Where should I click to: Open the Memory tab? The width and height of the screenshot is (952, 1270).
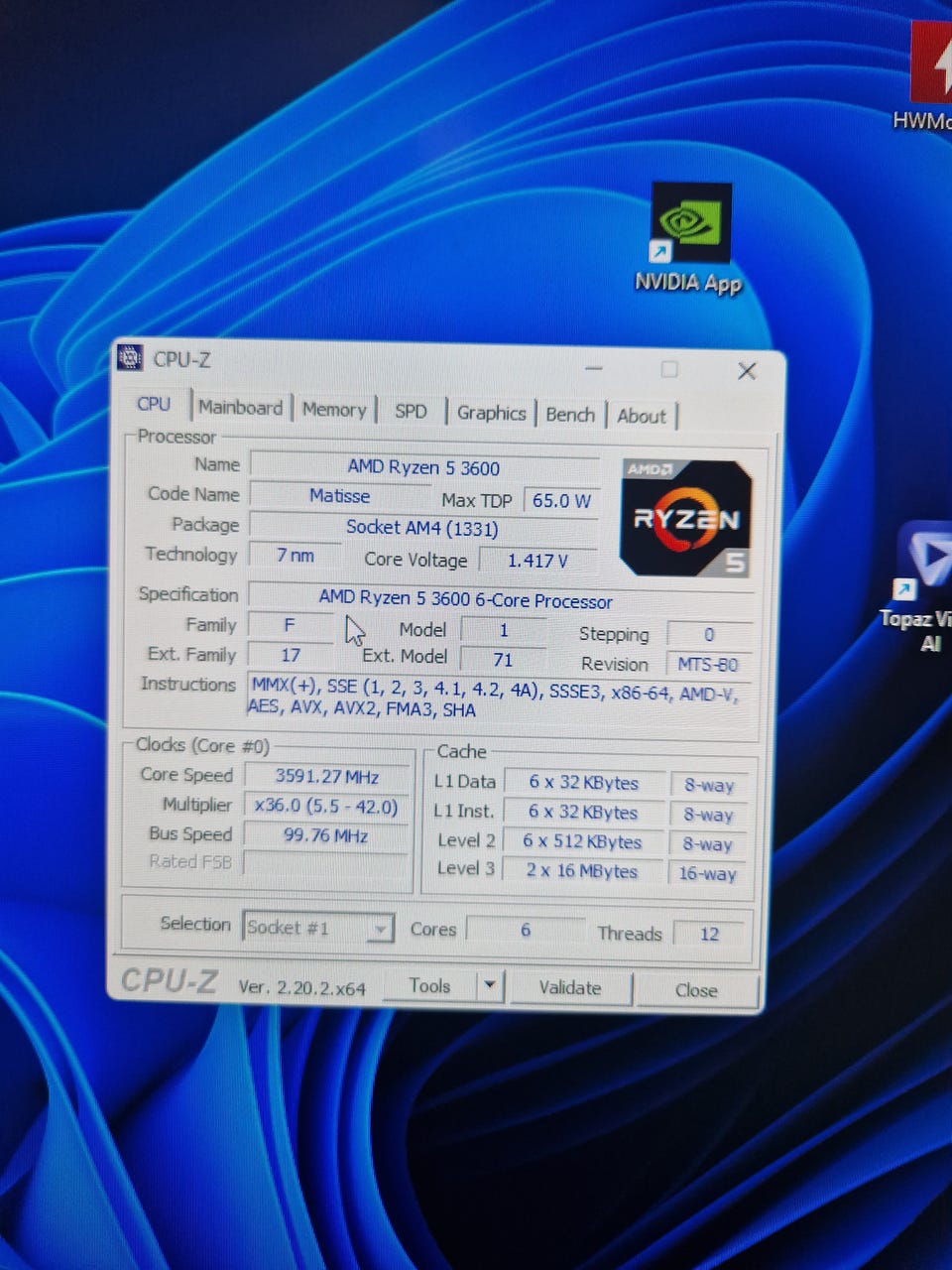334,409
